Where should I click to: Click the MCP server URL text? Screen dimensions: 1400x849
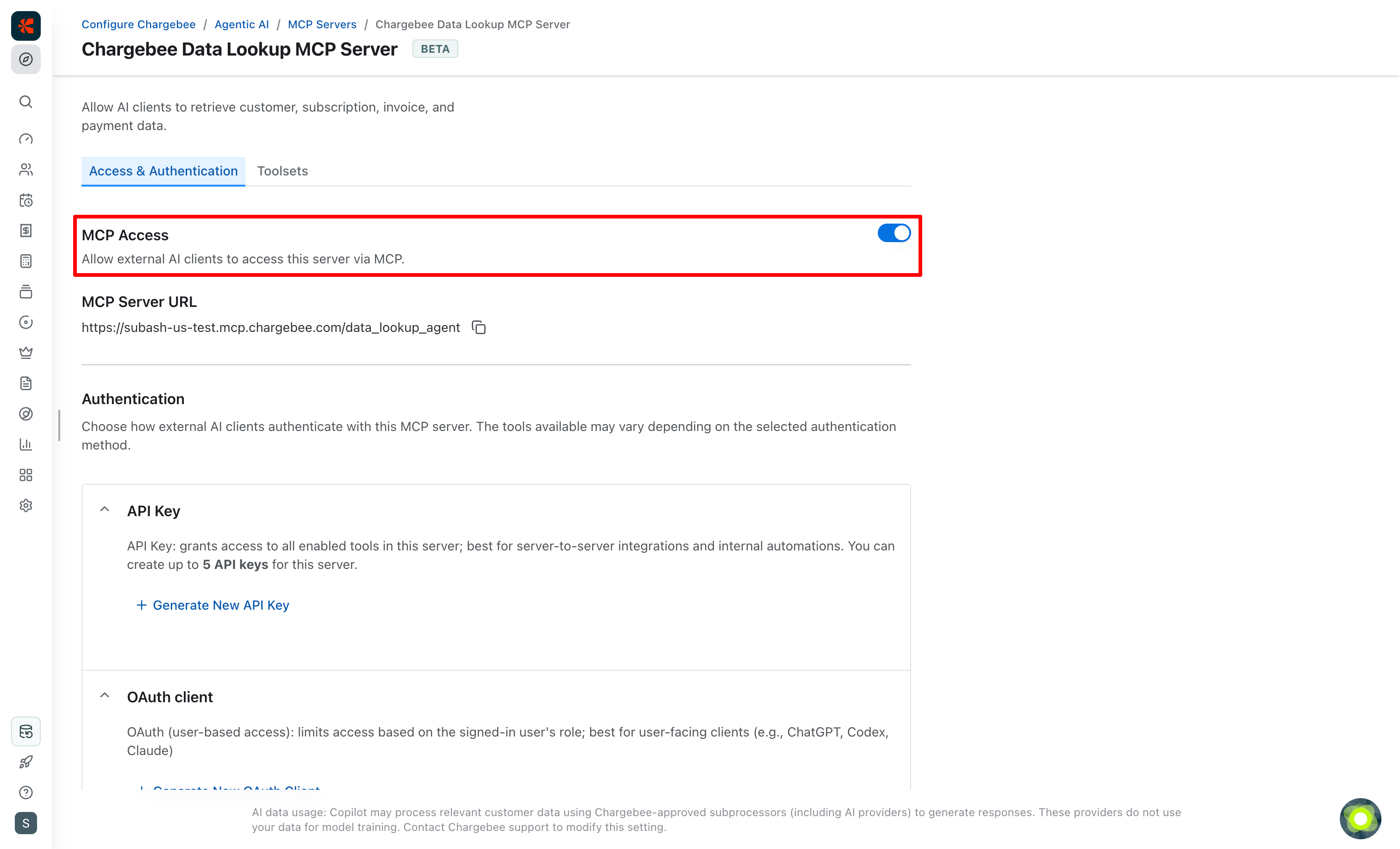[271, 327]
